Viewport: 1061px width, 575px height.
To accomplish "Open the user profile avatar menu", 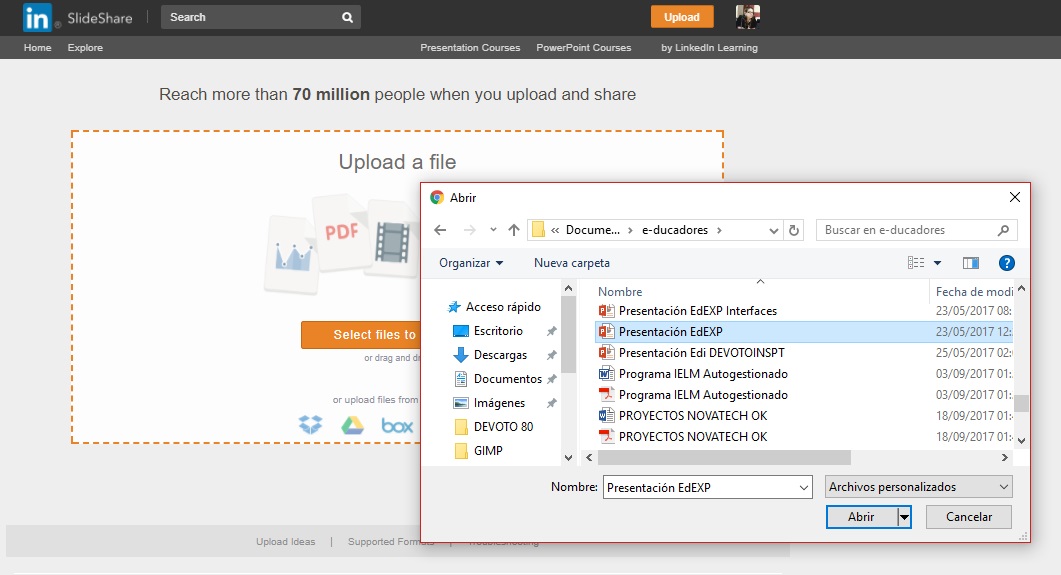I will coord(748,17).
